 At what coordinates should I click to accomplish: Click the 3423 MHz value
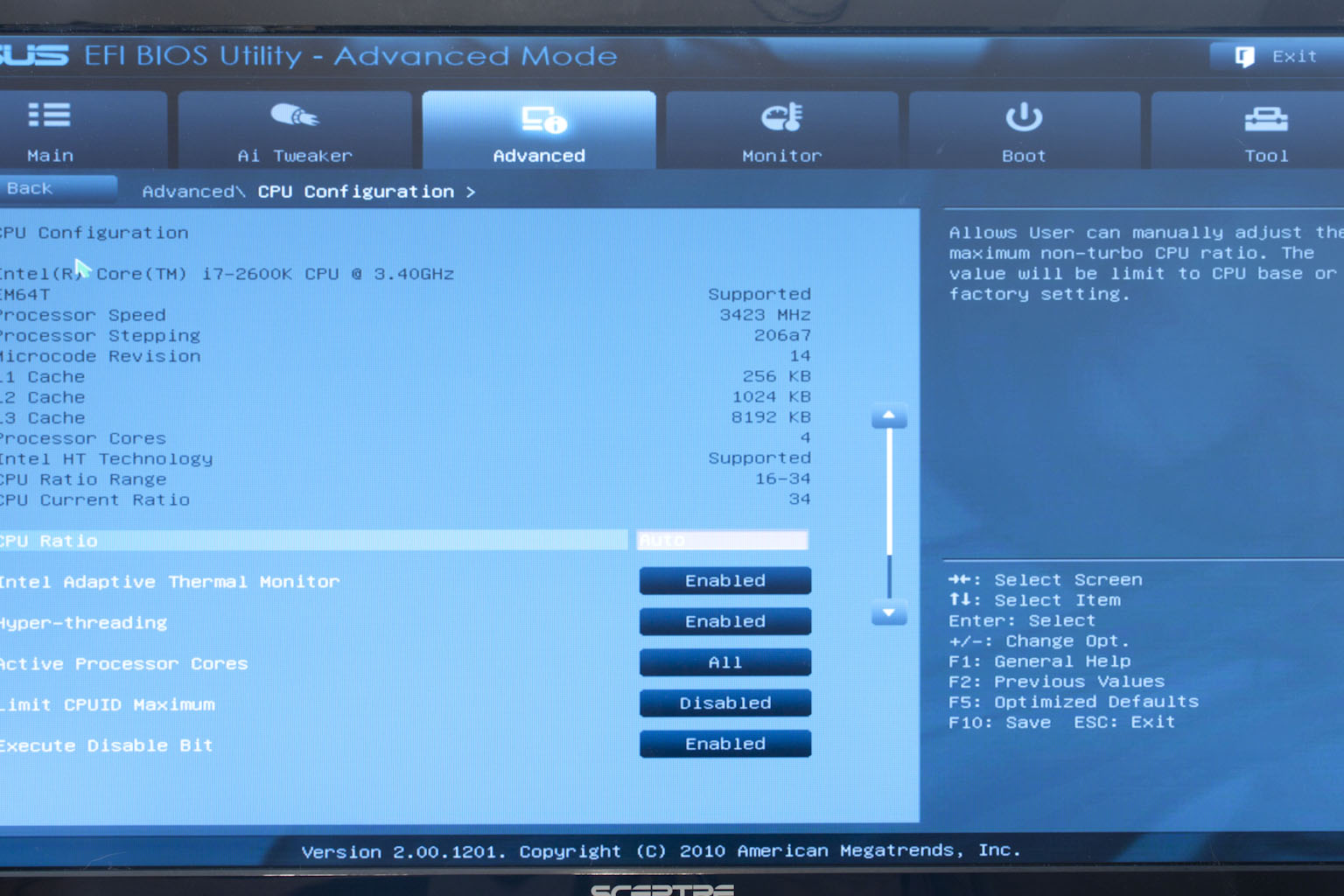tap(765, 315)
